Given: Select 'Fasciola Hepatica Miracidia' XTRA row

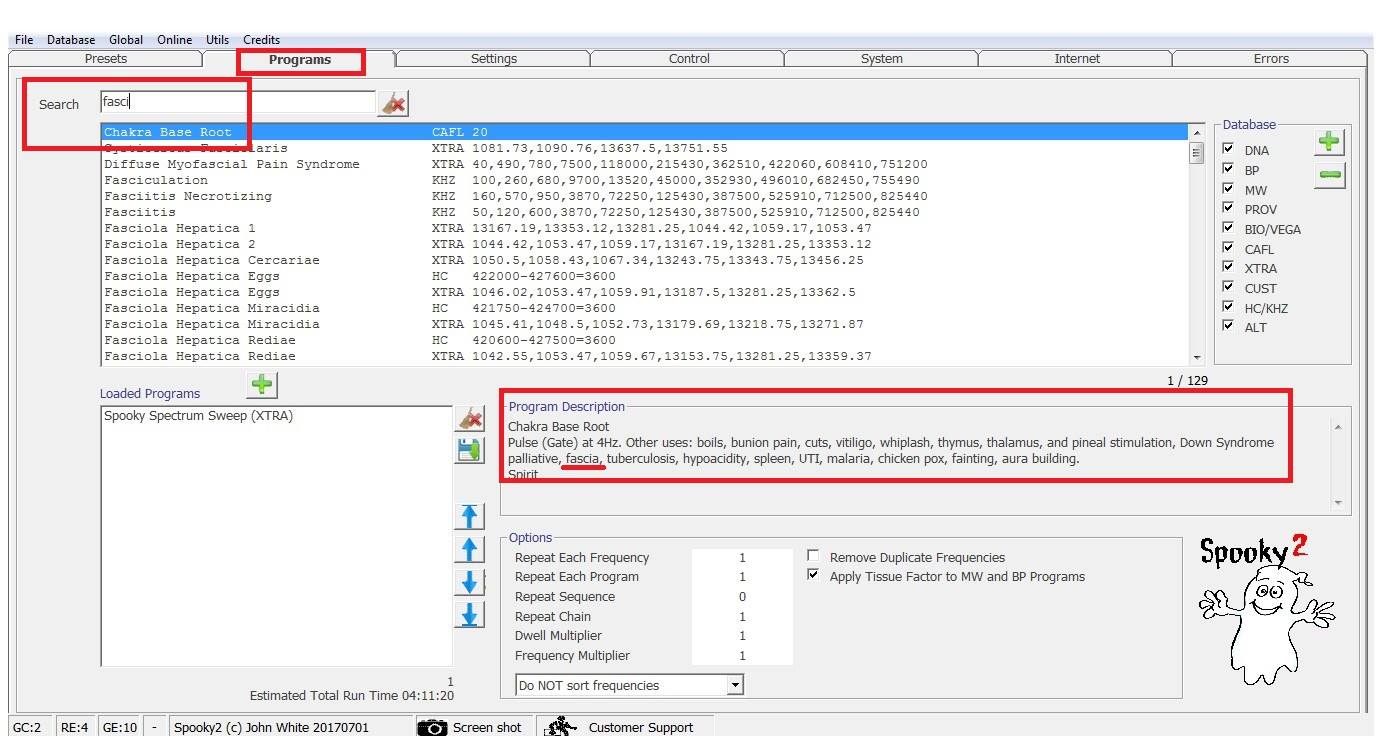Looking at the screenshot, I should coord(645,324).
